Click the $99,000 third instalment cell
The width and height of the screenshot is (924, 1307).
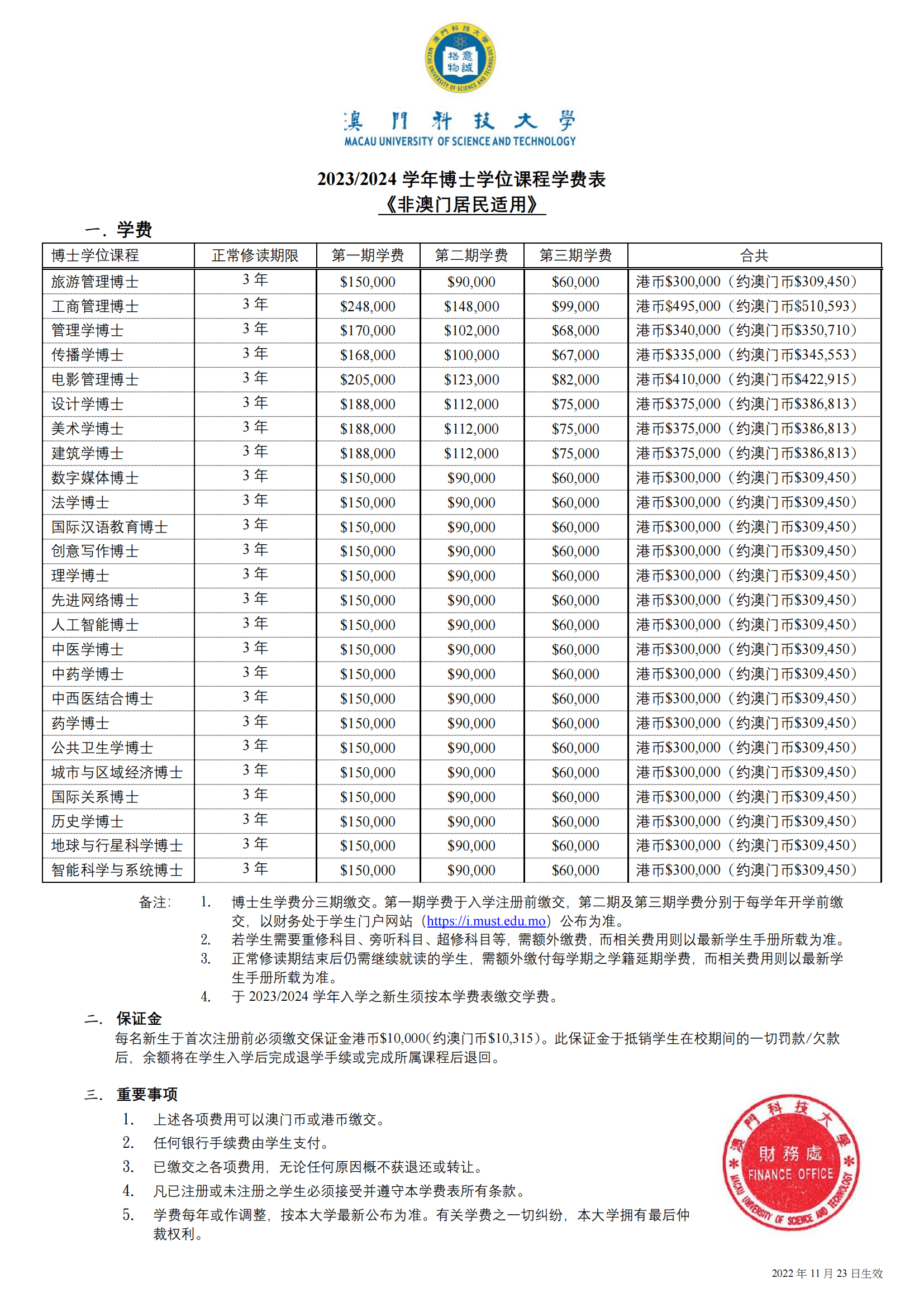click(575, 306)
